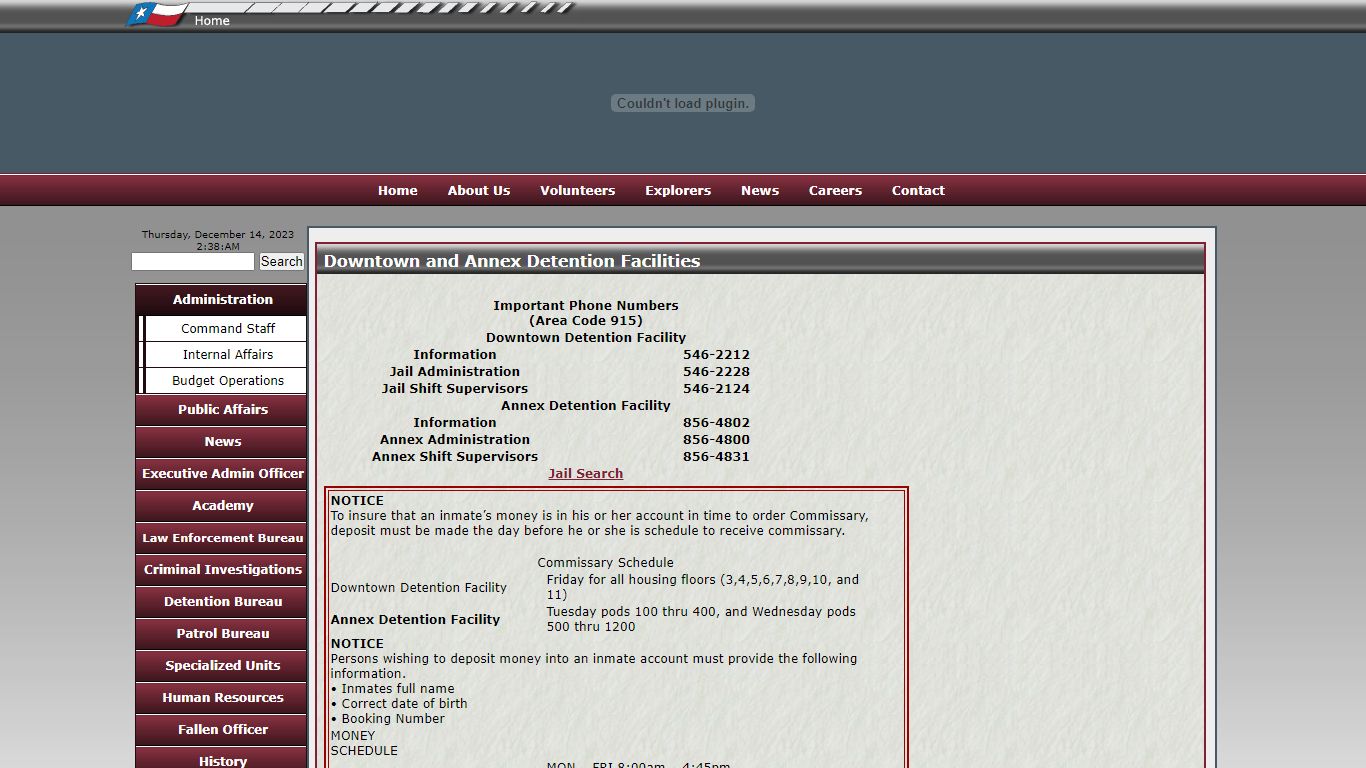Follow the Jail Search link
Screen dimensions: 1366x768
pos(585,474)
